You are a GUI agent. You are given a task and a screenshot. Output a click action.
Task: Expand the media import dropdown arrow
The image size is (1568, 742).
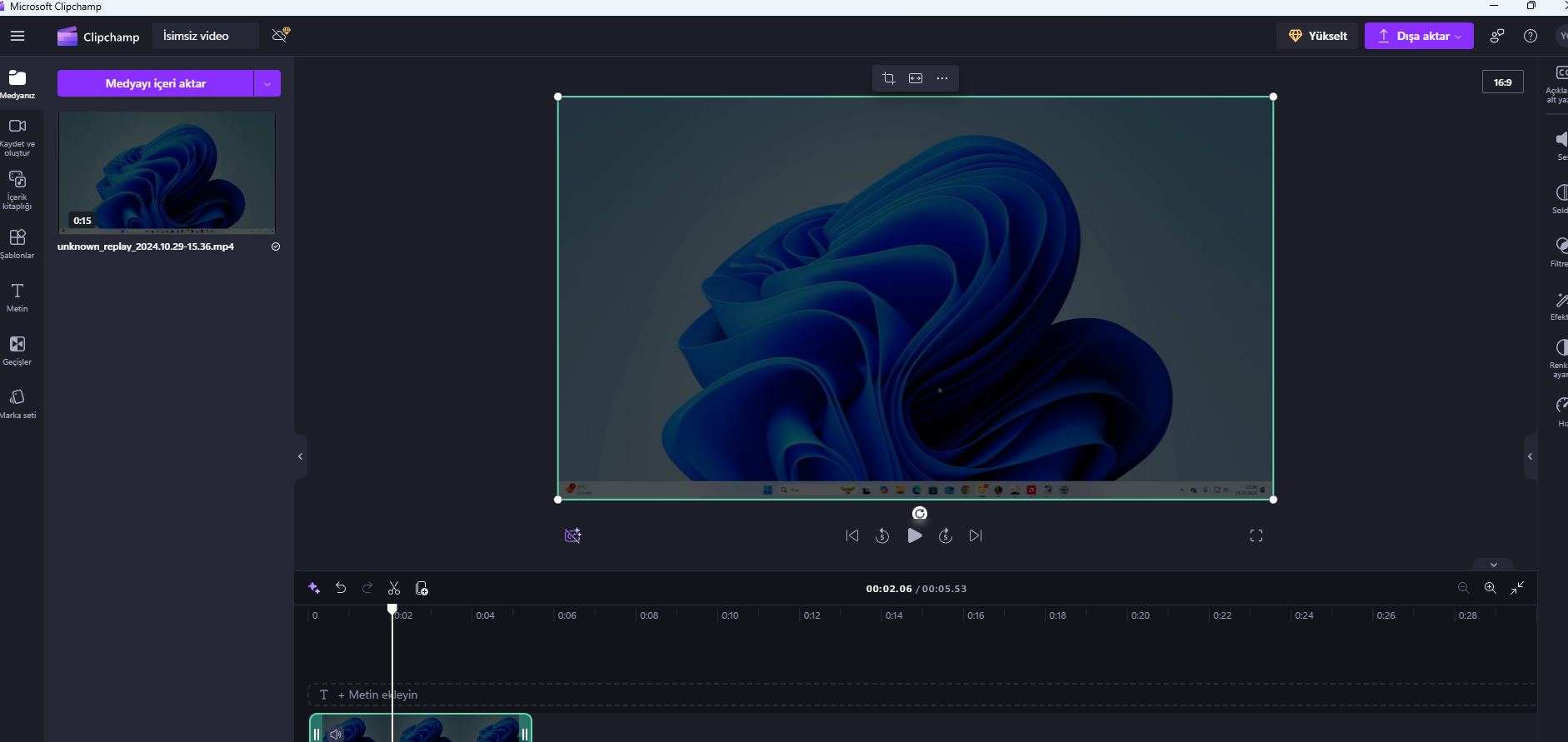[267, 83]
